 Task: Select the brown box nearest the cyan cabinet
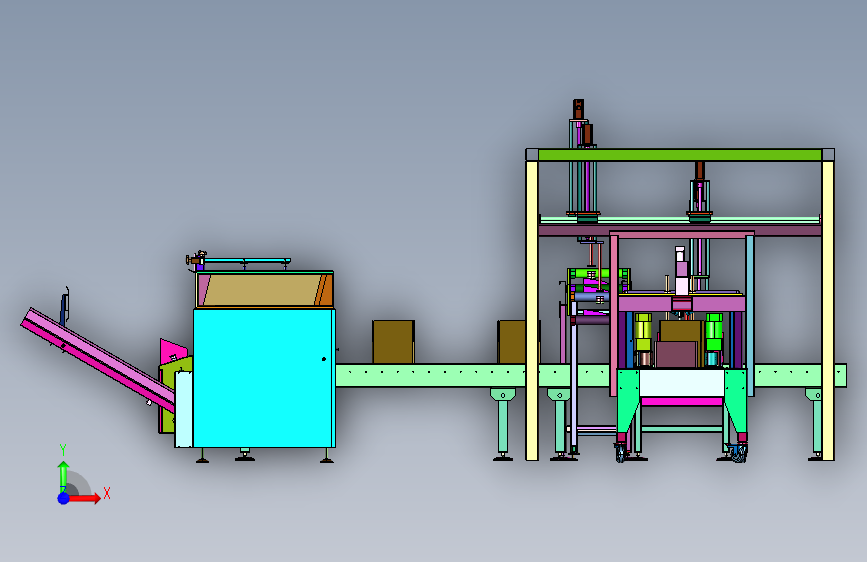(x=393, y=342)
